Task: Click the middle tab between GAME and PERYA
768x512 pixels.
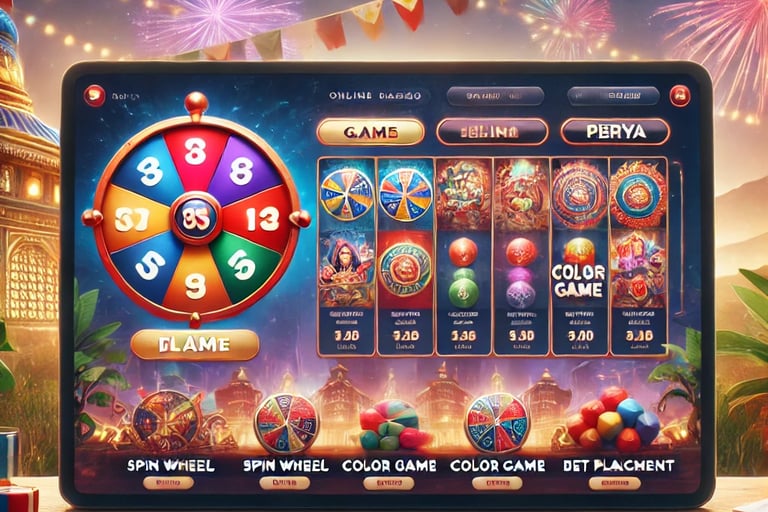Action: [x=492, y=132]
